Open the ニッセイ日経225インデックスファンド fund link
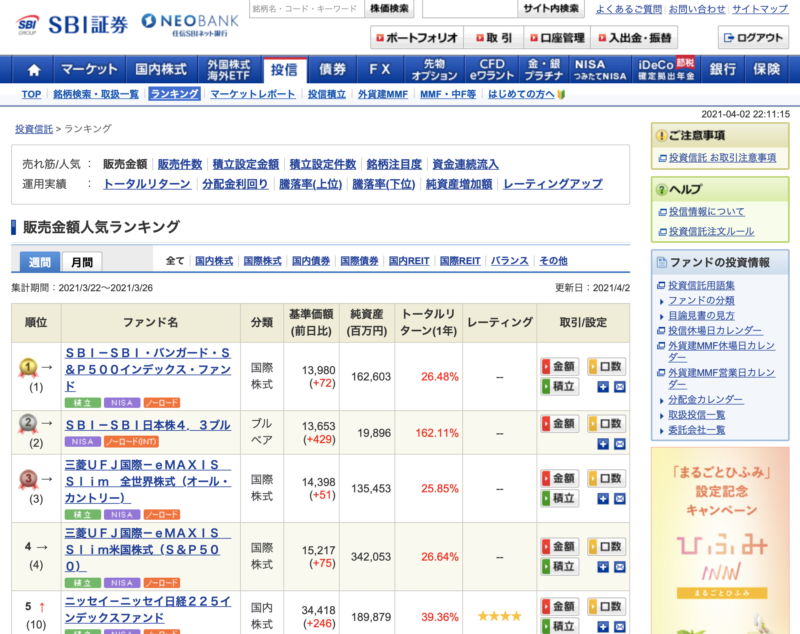The image size is (800, 634). (x=148, y=610)
